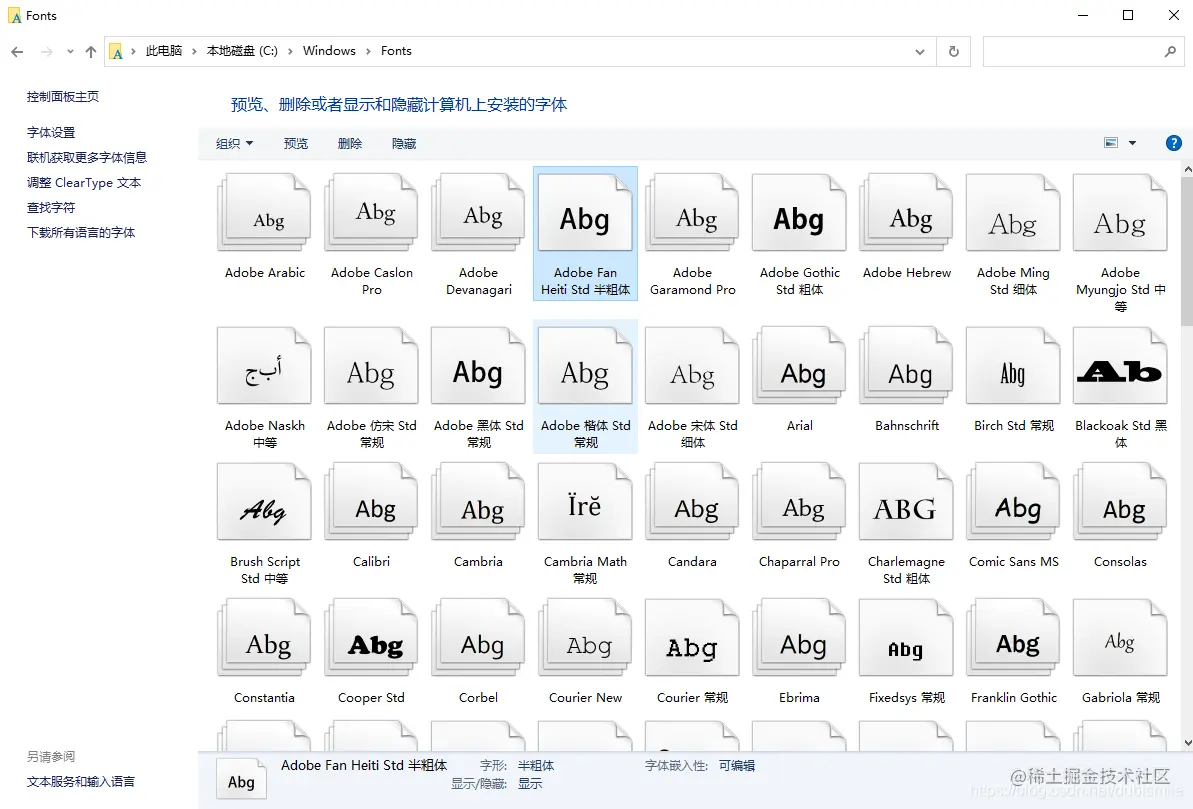
Task: Select the Adobe Hebrew font icon
Action: (x=906, y=213)
